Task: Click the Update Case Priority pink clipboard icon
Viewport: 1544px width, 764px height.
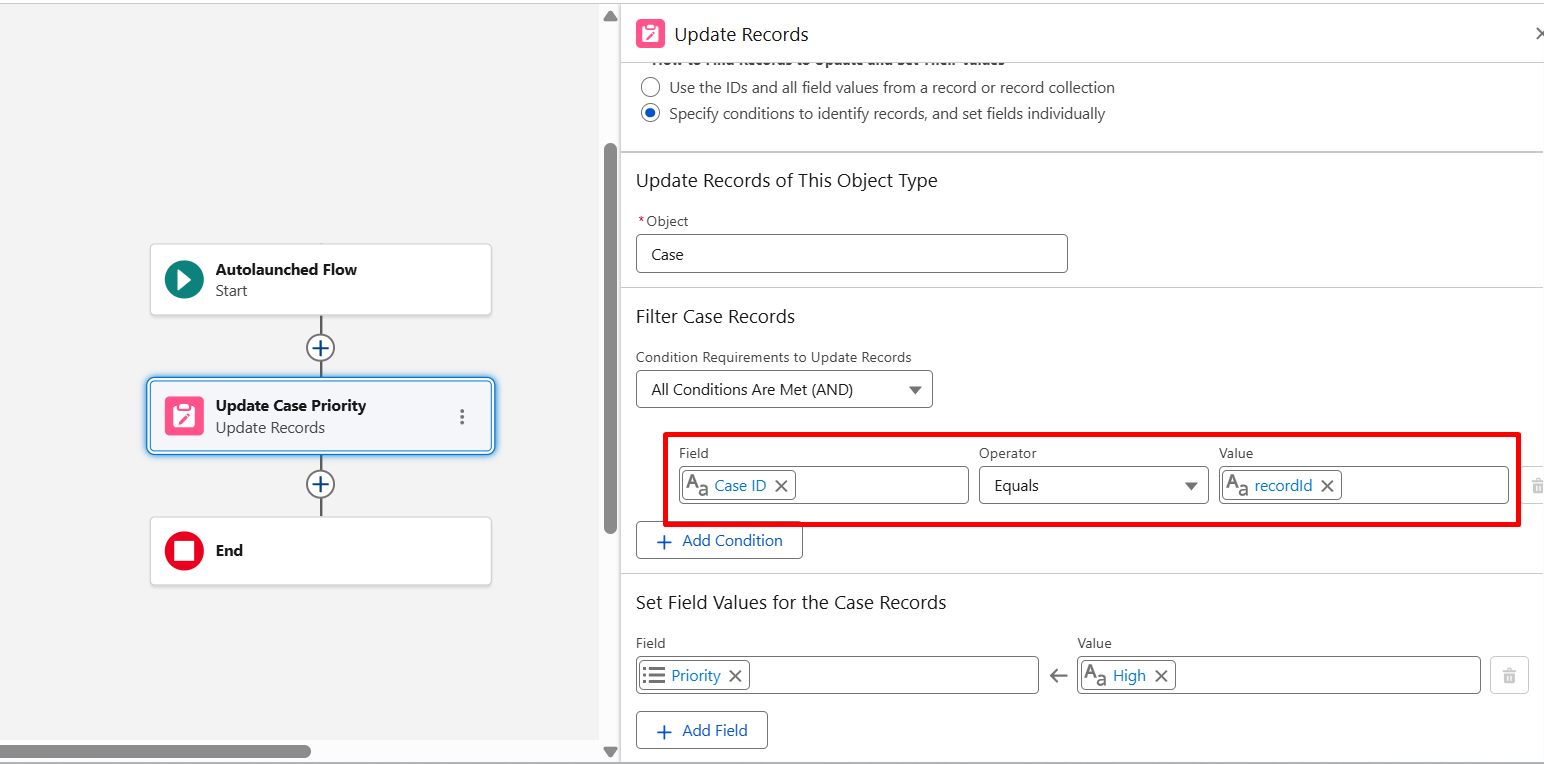Action: point(184,415)
